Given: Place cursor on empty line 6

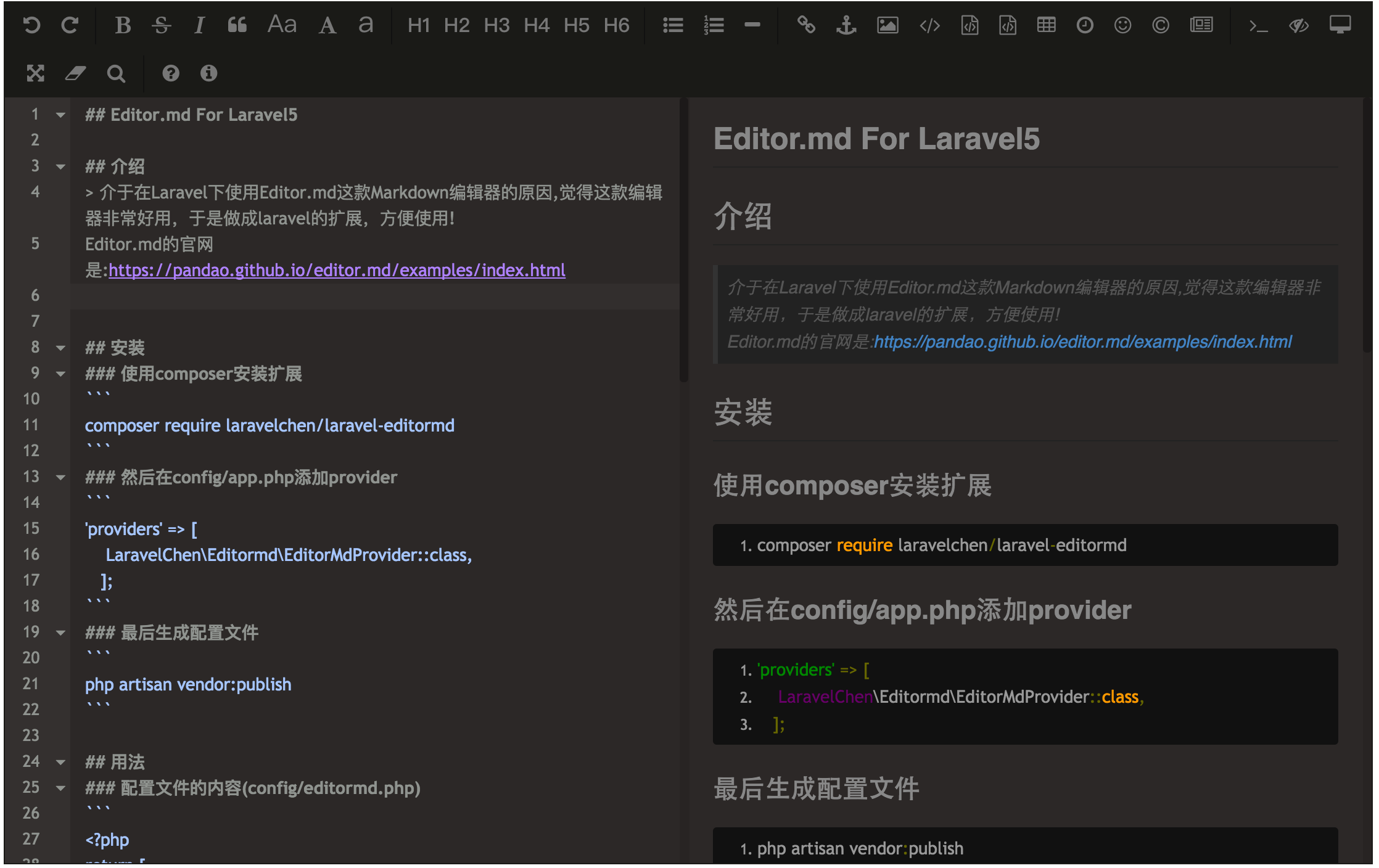Looking at the screenshot, I should tap(375, 297).
